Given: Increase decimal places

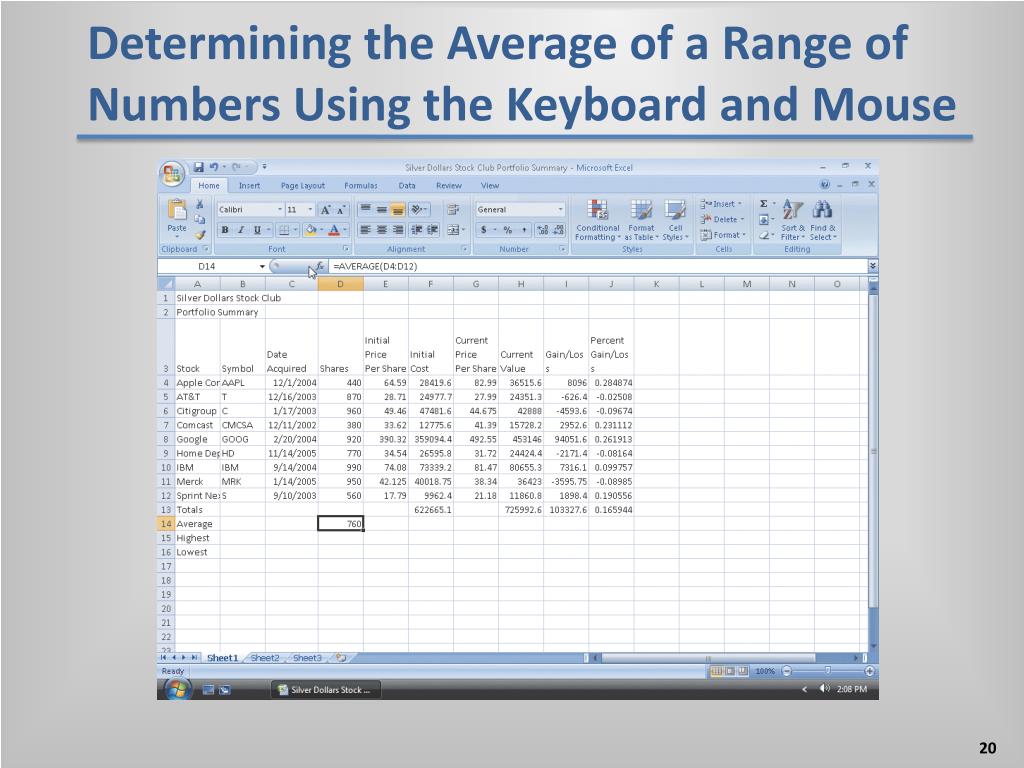Looking at the screenshot, I should 543,230.
